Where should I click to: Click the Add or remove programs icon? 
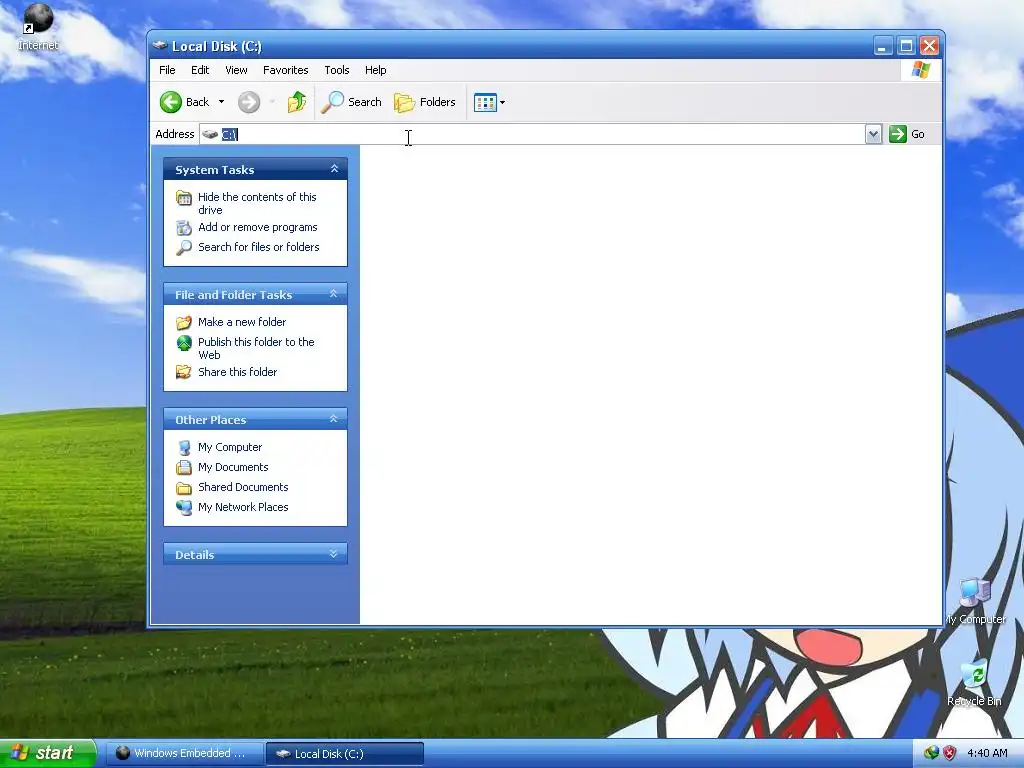coord(184,227)
